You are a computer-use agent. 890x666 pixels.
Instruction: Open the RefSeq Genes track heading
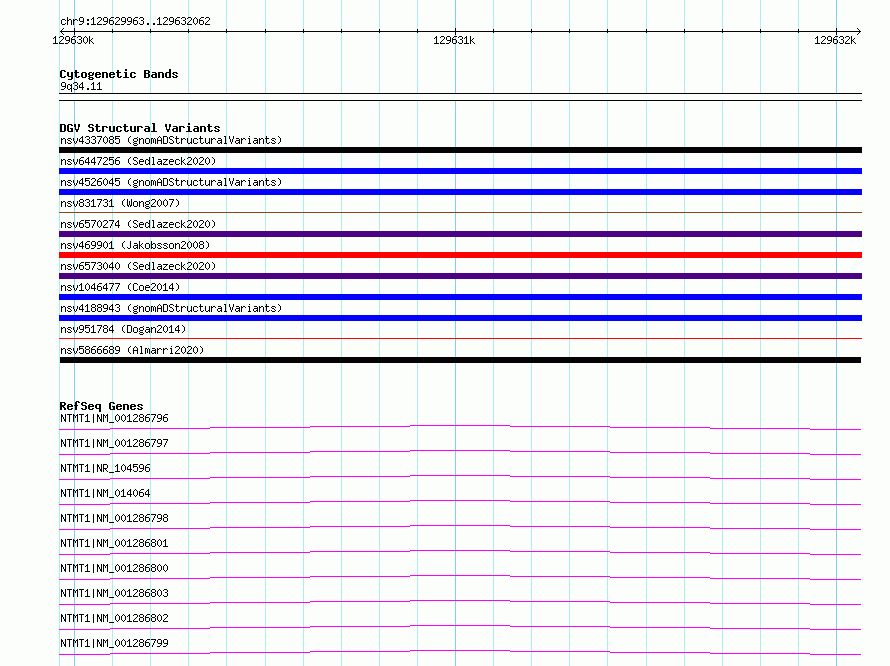(x=101, y=406)
